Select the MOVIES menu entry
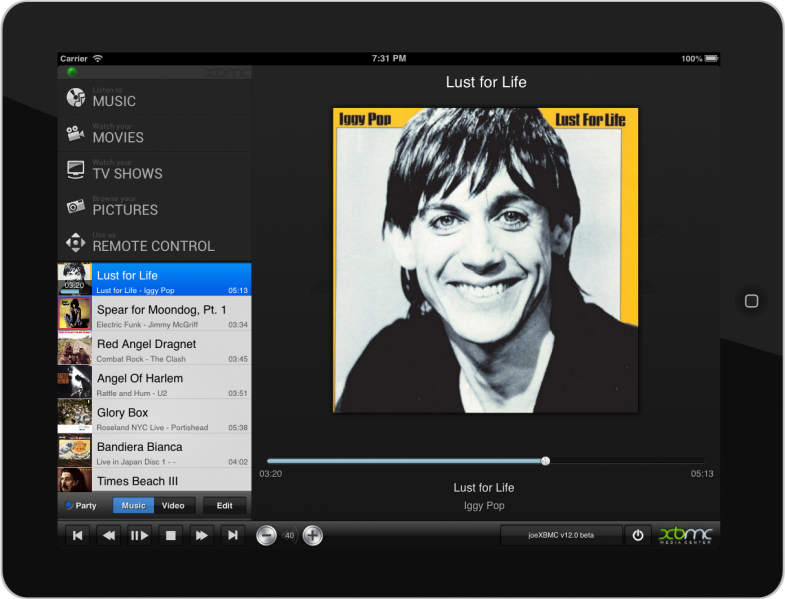Screen dimensions: 785x599 click(x=155, y=134)
